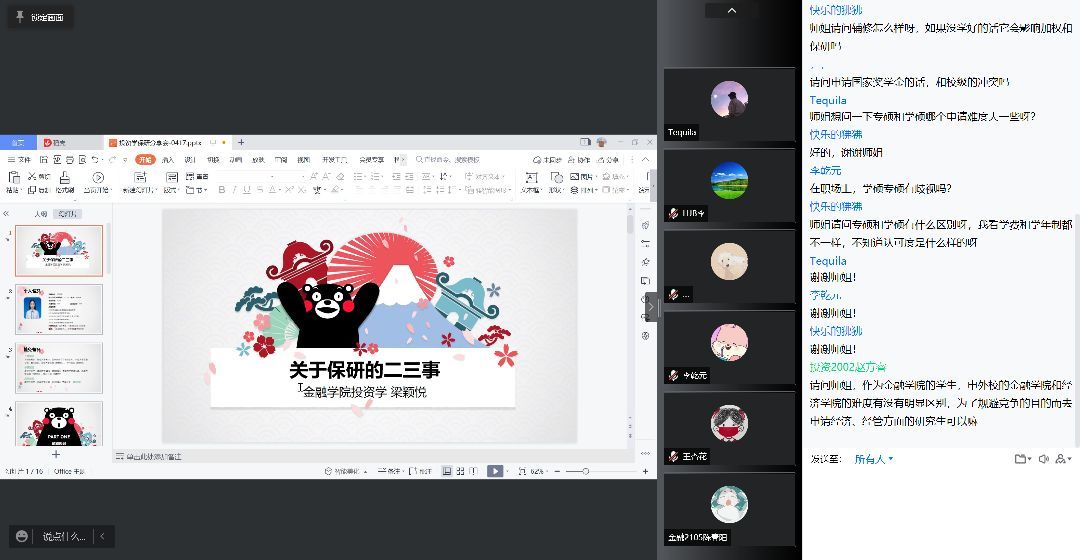Toggle underline text formatting
The width and height of the screenshot is (1080, 560).
coord(247,190)
